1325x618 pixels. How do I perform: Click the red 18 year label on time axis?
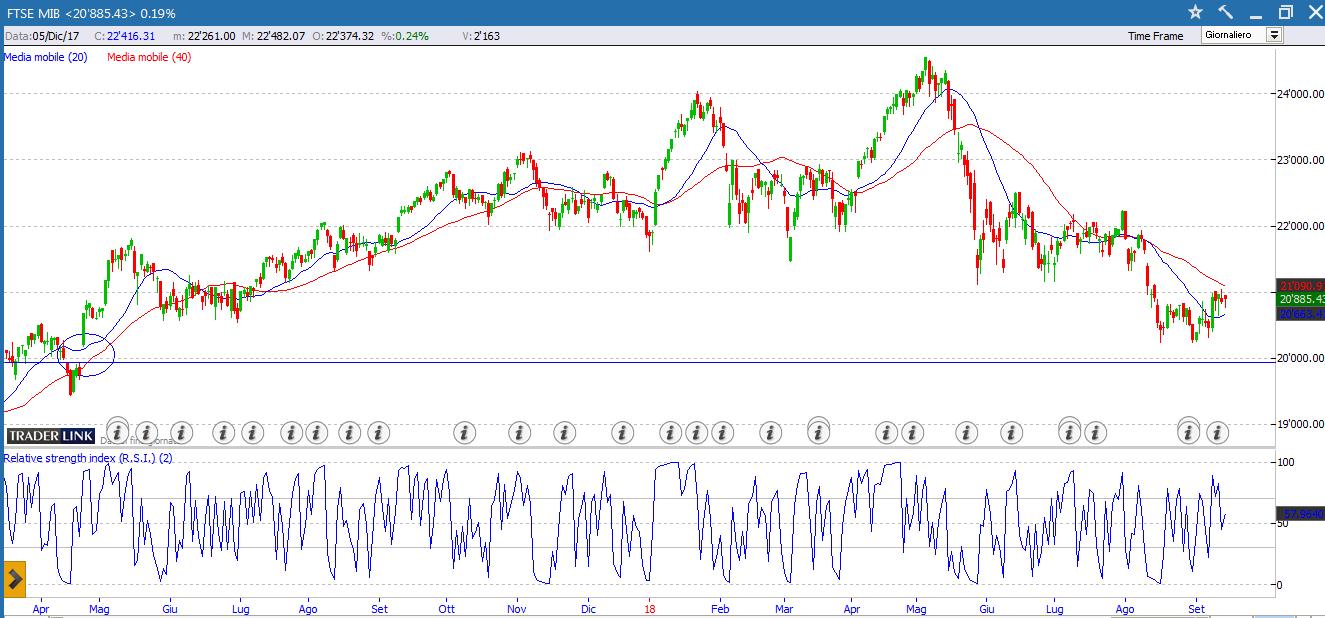[650, 608]
